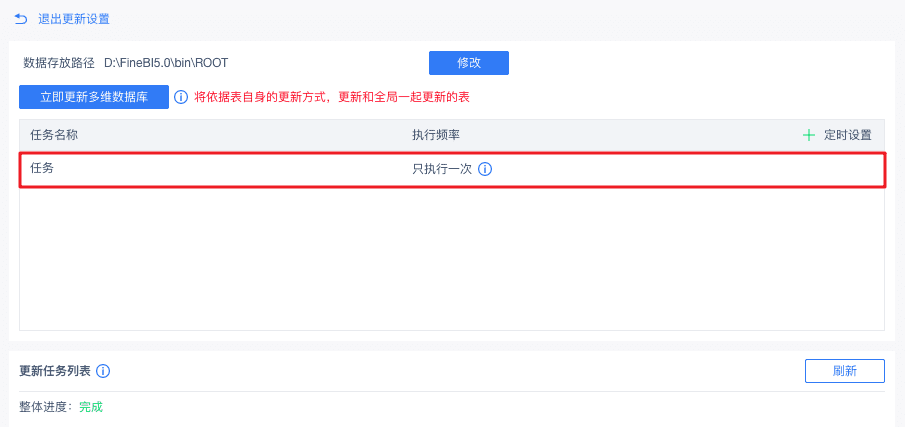Image resolution: width=905 pixels, height=427 pixels.
Task: Click info icon beside 立即更新多维数据库 button
Action: coord(181,97)
